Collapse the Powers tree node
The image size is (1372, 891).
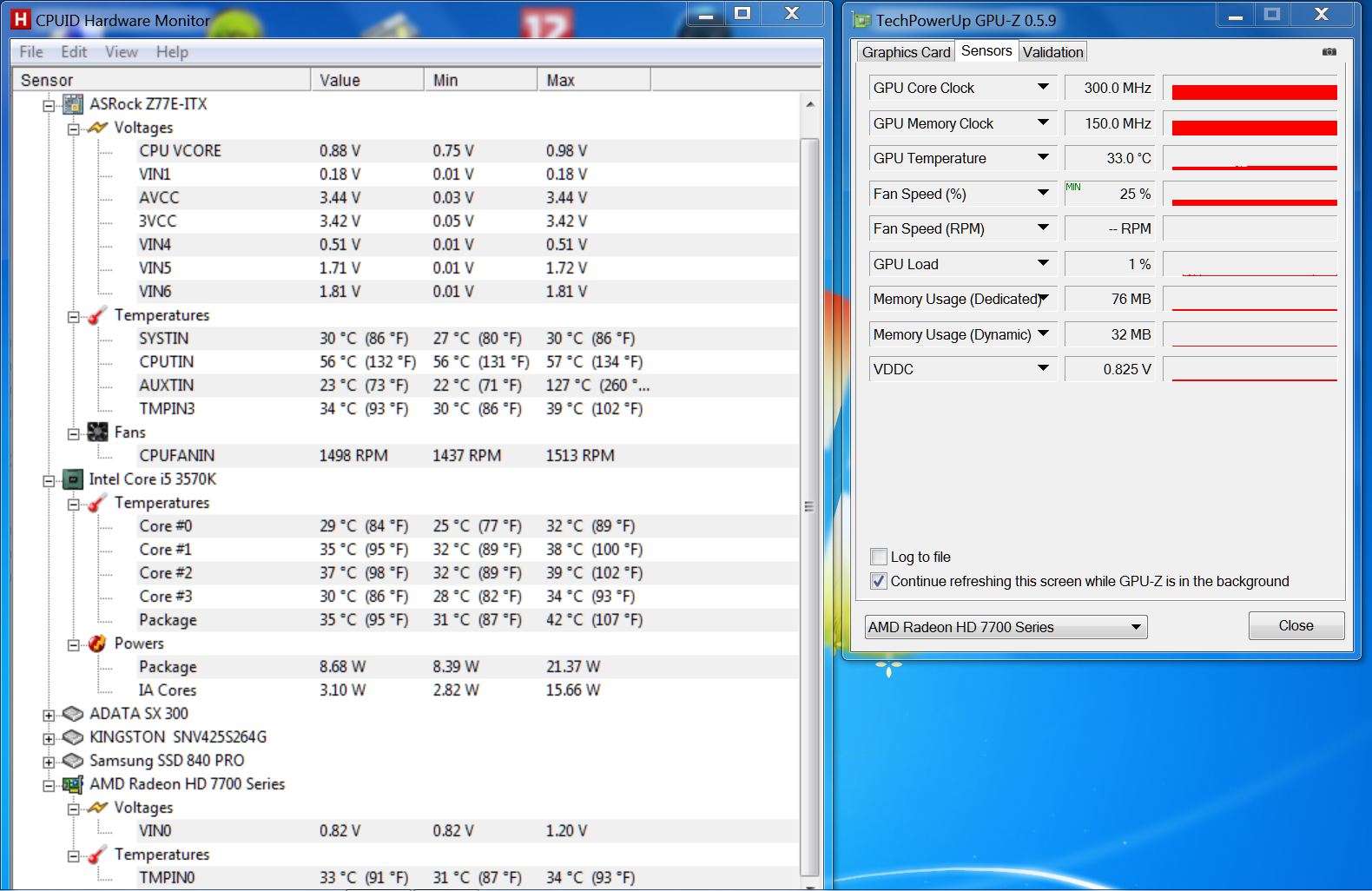[x=74, y=645]
